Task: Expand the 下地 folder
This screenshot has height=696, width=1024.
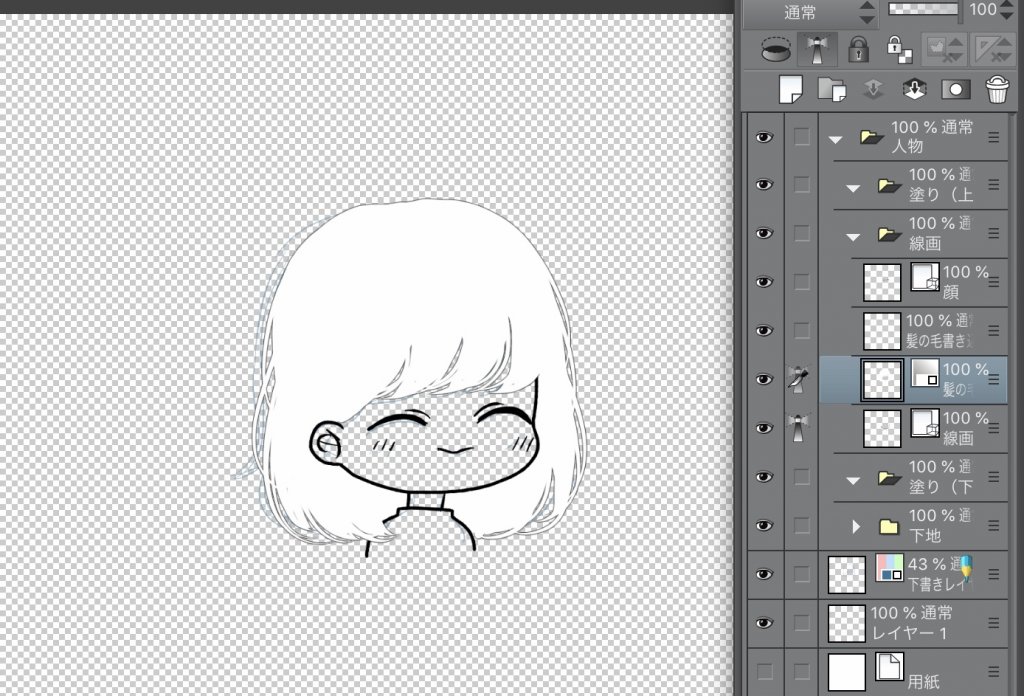Action: 855,526
